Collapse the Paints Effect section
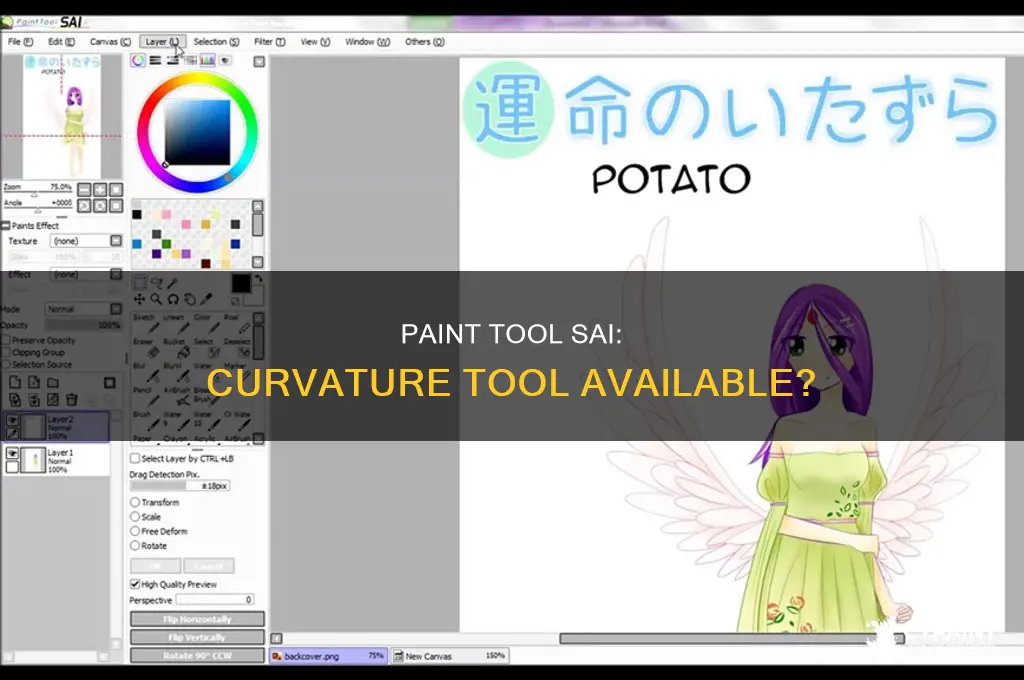 5,225
